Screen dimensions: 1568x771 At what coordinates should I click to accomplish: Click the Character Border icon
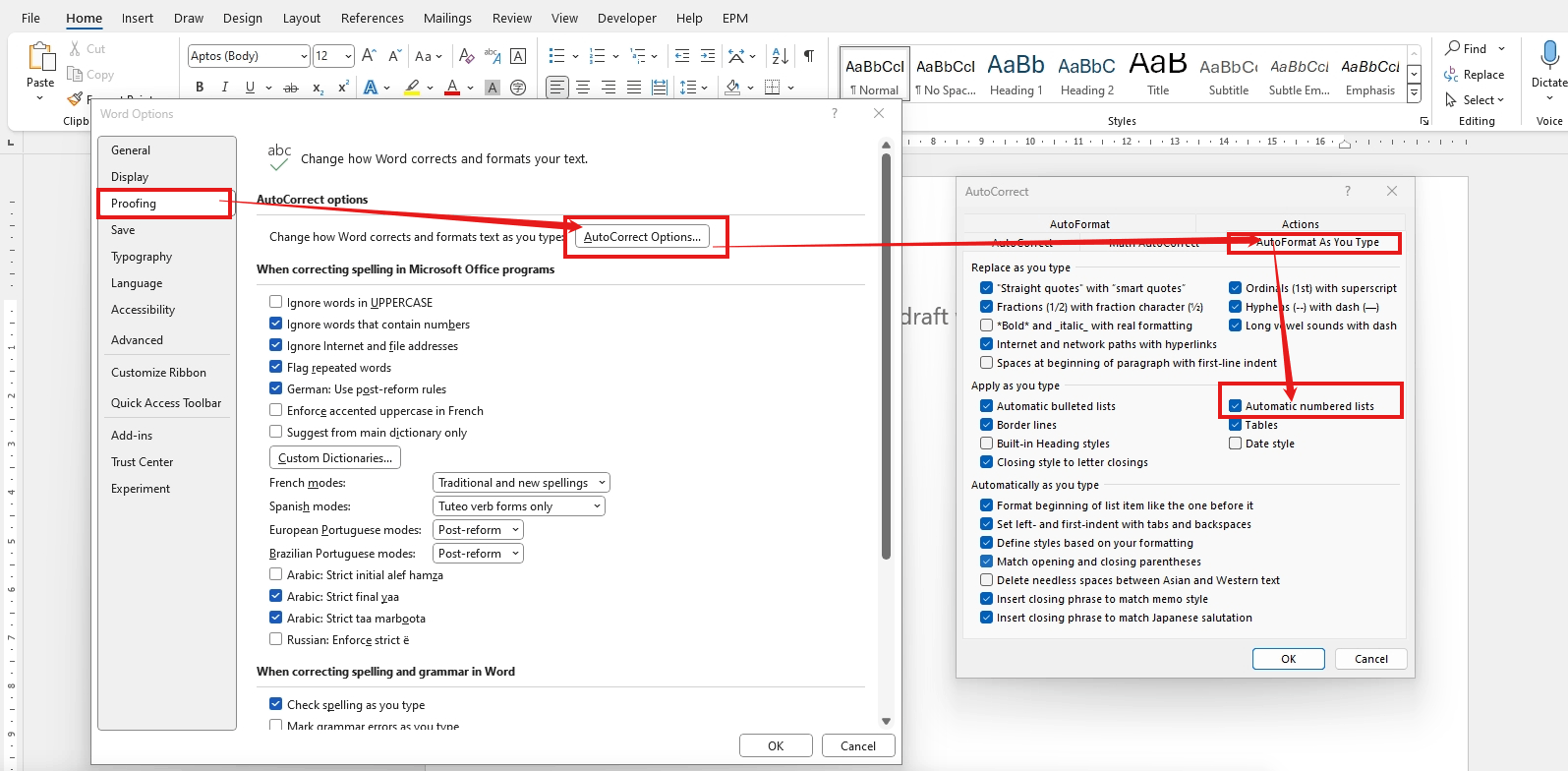point(518,56)
